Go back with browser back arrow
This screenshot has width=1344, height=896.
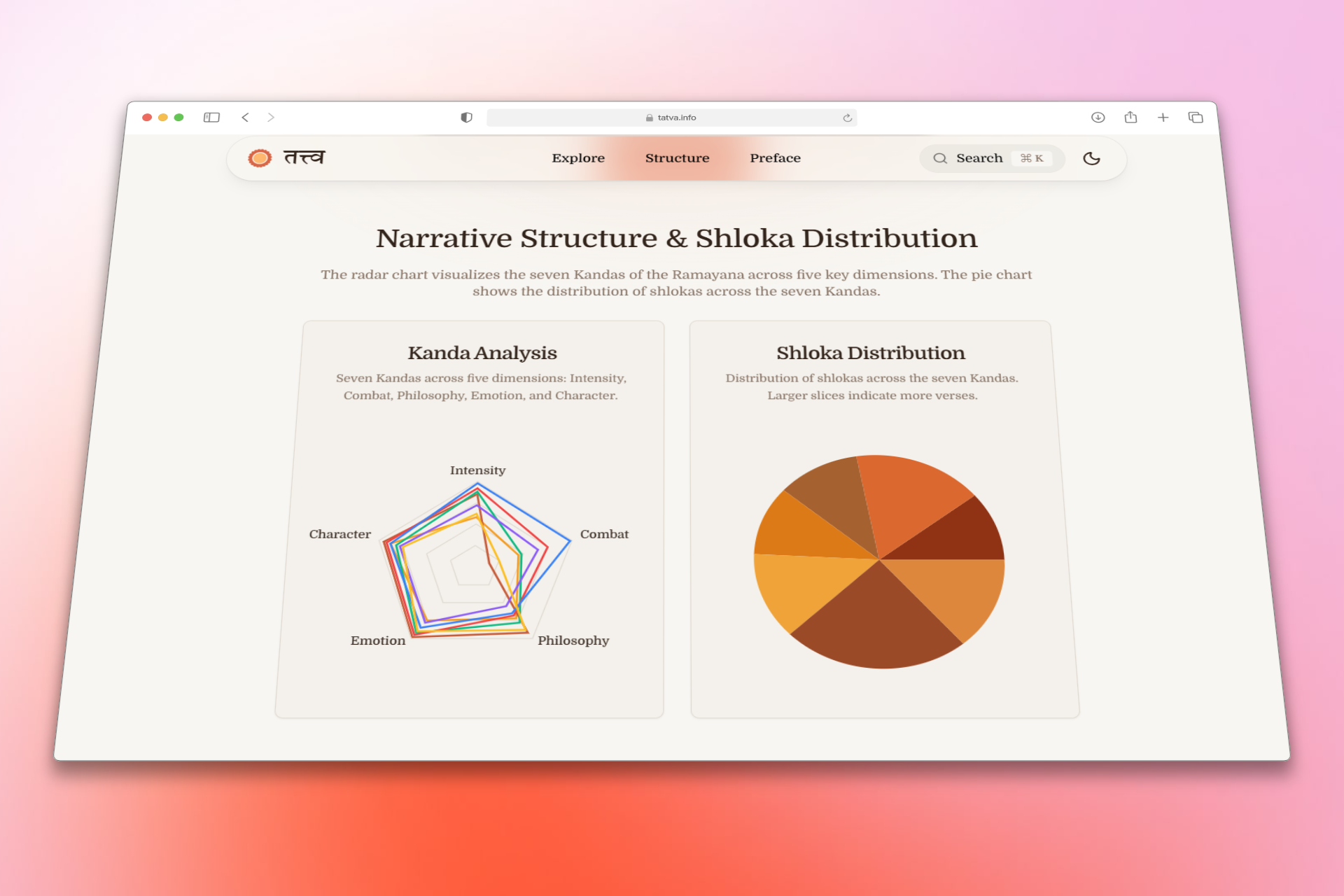245,118
